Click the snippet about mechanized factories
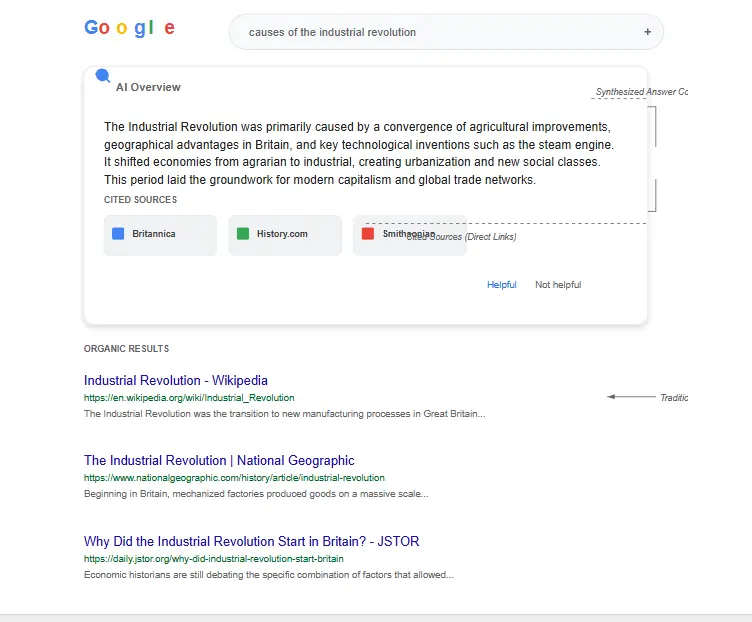The width and height of the screenshot is (752, 622). coord(256,494)
